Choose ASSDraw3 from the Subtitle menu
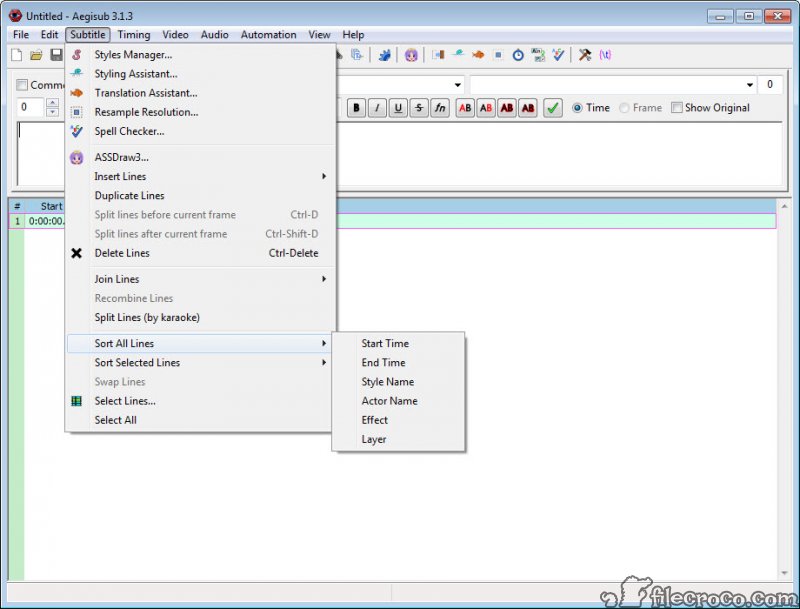 click(x=198, y=157)
